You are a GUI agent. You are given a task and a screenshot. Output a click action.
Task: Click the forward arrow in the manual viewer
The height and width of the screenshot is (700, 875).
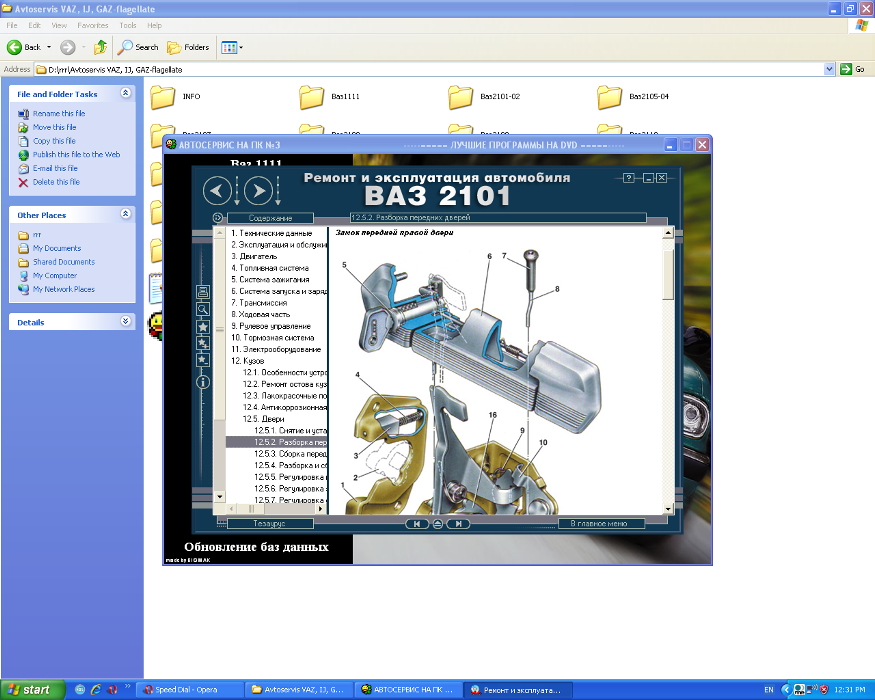[258, 190]
